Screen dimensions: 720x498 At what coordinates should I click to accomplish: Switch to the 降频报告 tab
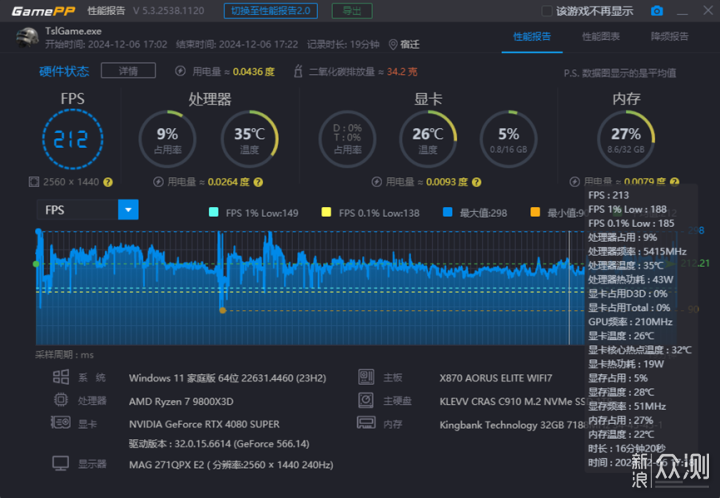[x=669, y=37]
